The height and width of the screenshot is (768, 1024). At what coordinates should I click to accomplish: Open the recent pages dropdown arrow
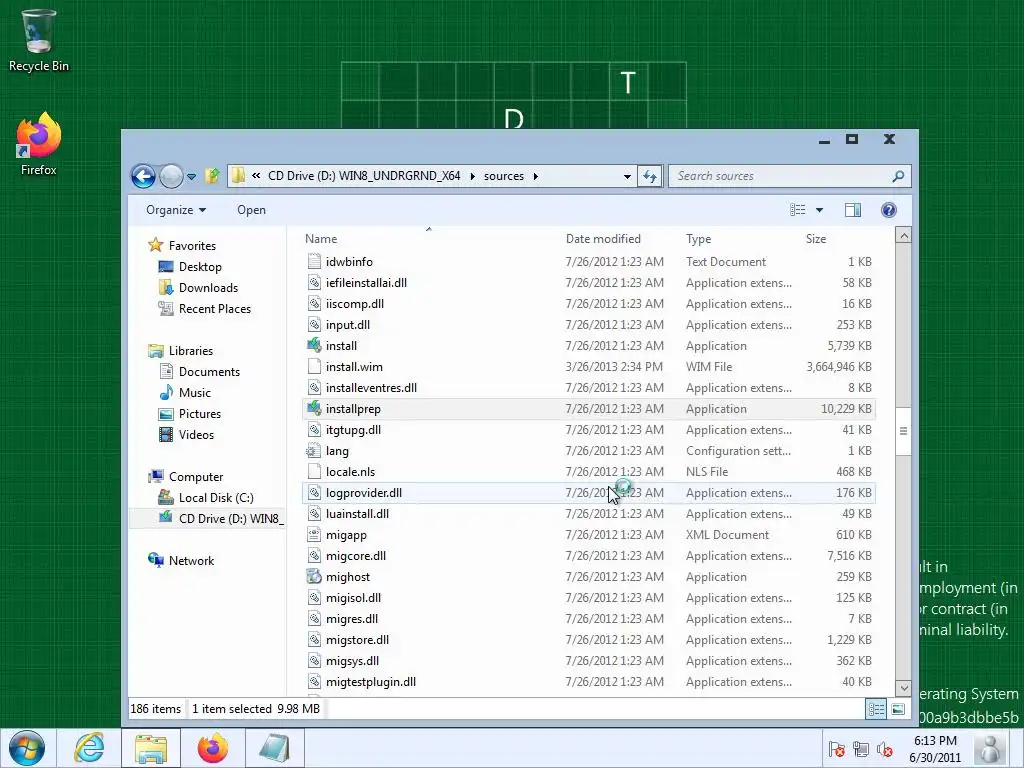point(191,176)
